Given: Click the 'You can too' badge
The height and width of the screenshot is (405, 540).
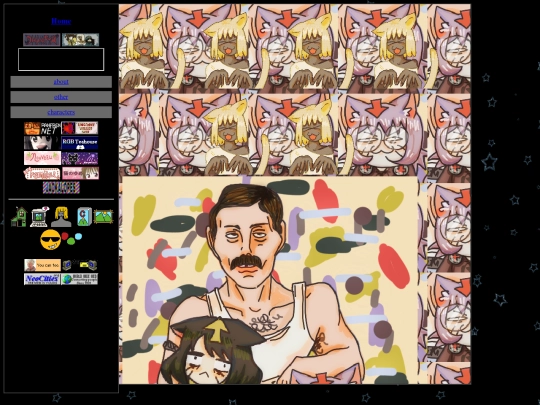Looking at the screenshot, I should coord(42,265).
